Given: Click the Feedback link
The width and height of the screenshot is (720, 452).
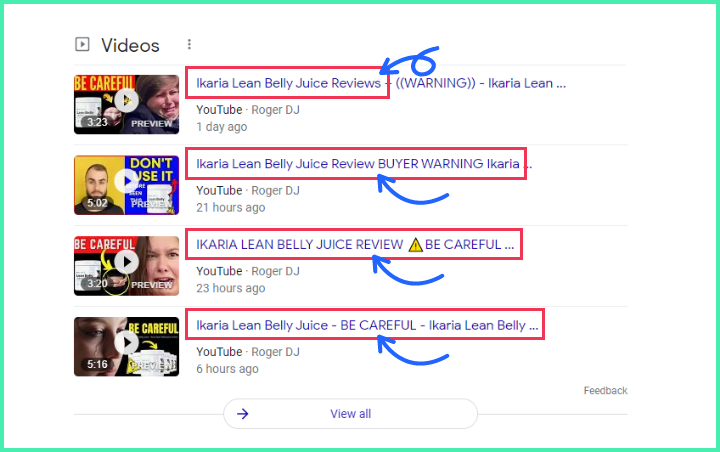Looking at the screenshot, I should coord(605,390).
